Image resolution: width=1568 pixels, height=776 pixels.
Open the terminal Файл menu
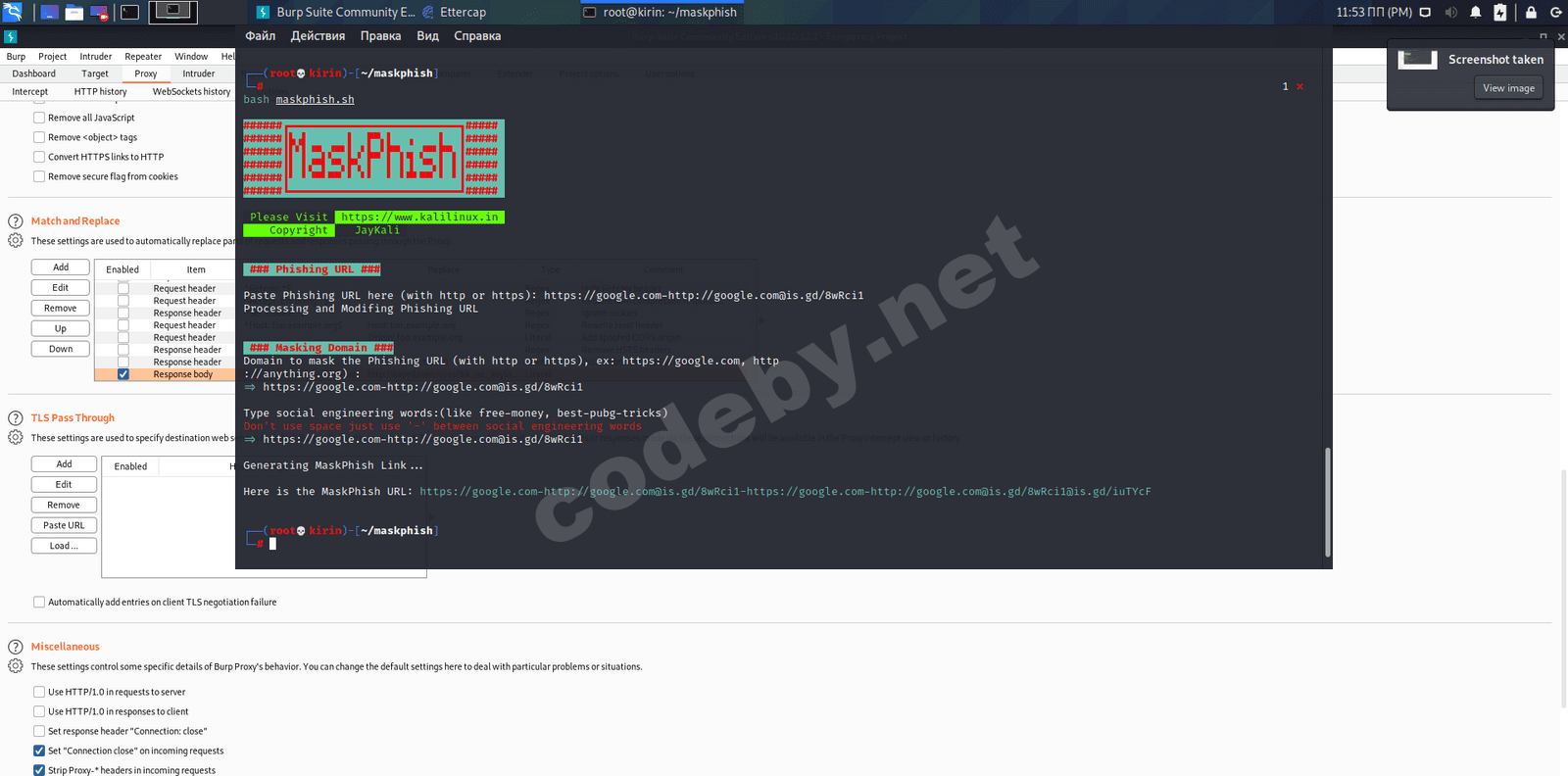click(x=261, y=36)
